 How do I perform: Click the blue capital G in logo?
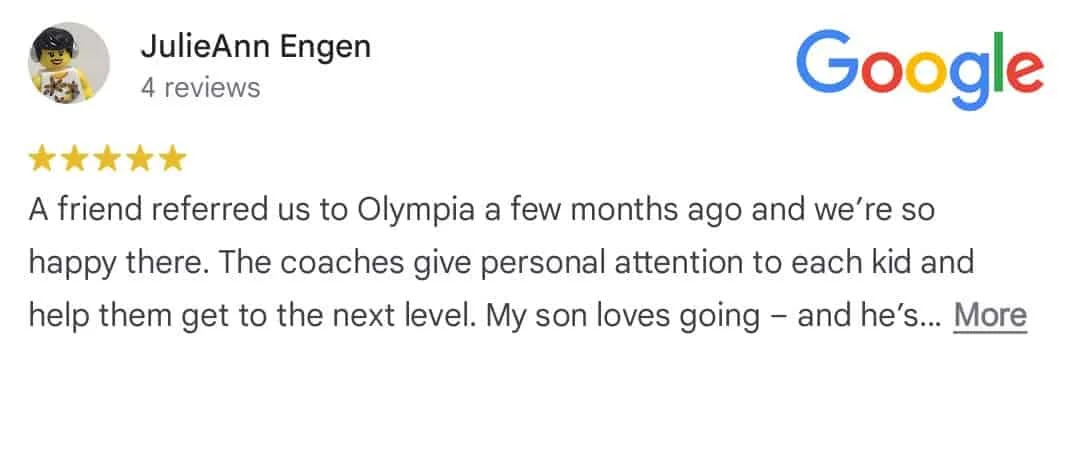827,61
